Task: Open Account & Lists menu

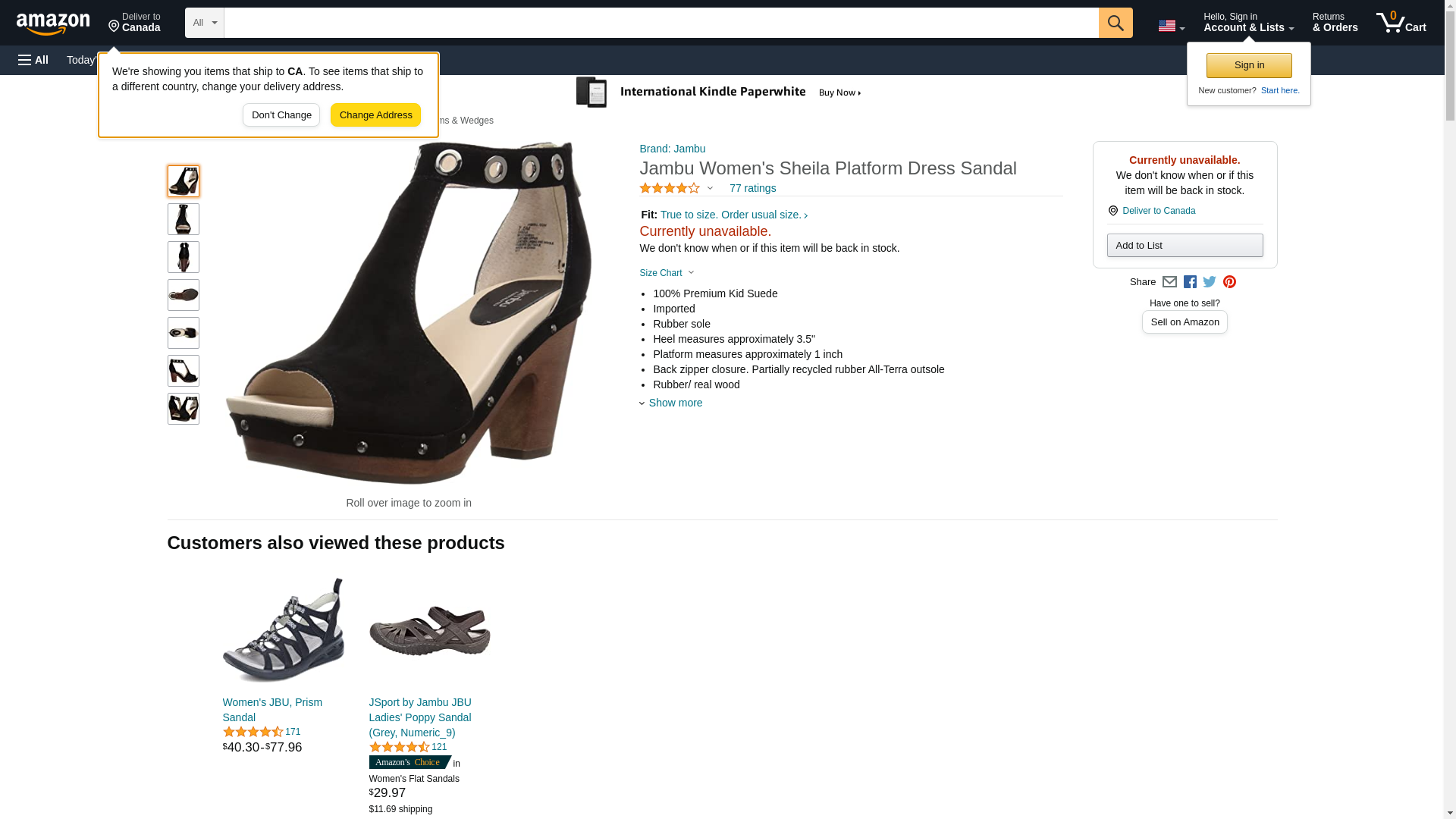Action: coord(1248,23)
